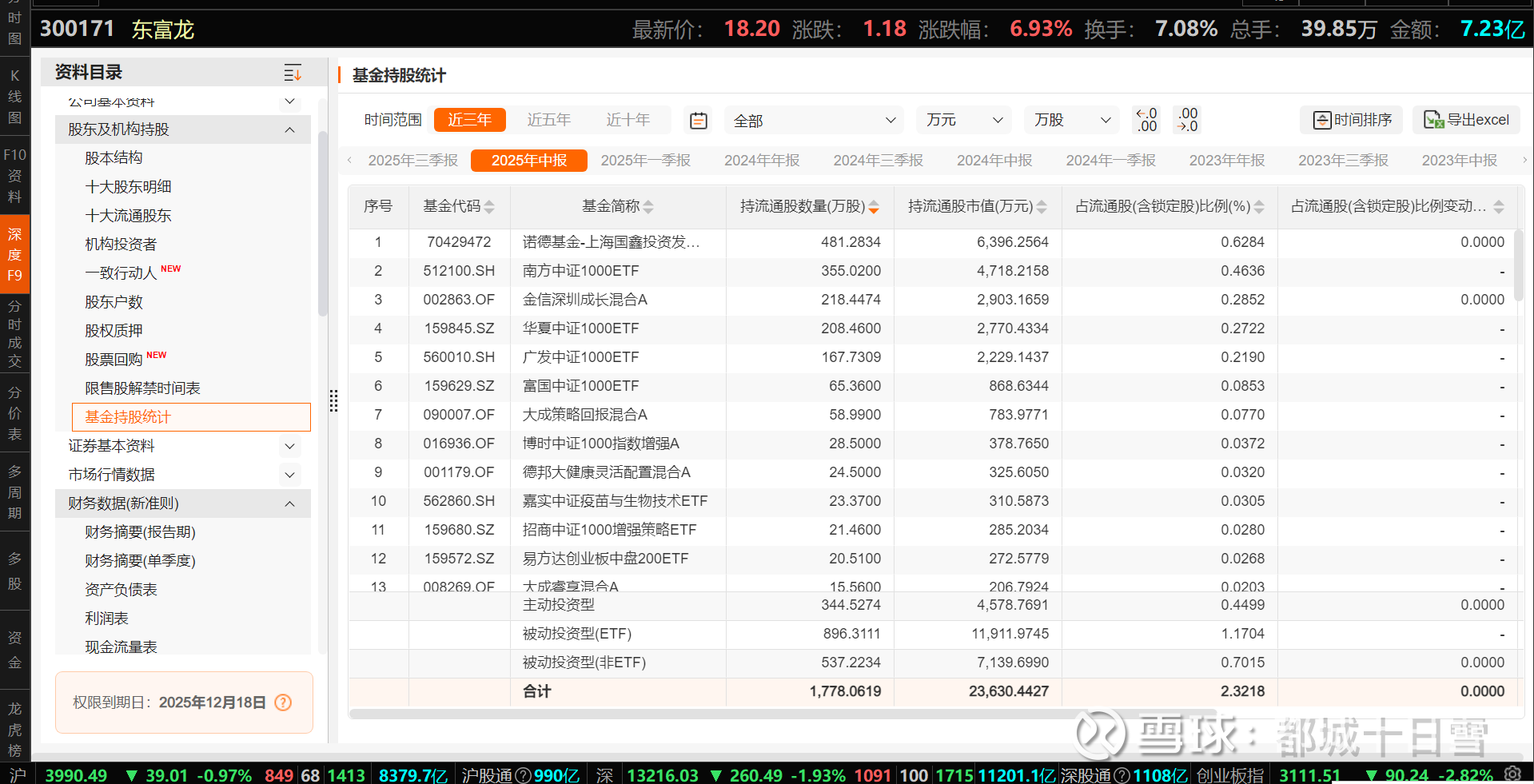The width and height of the screenshot is (1534, 784).
Task: Expand the 公司基本资料 section chevron
Action: point(290,101)
